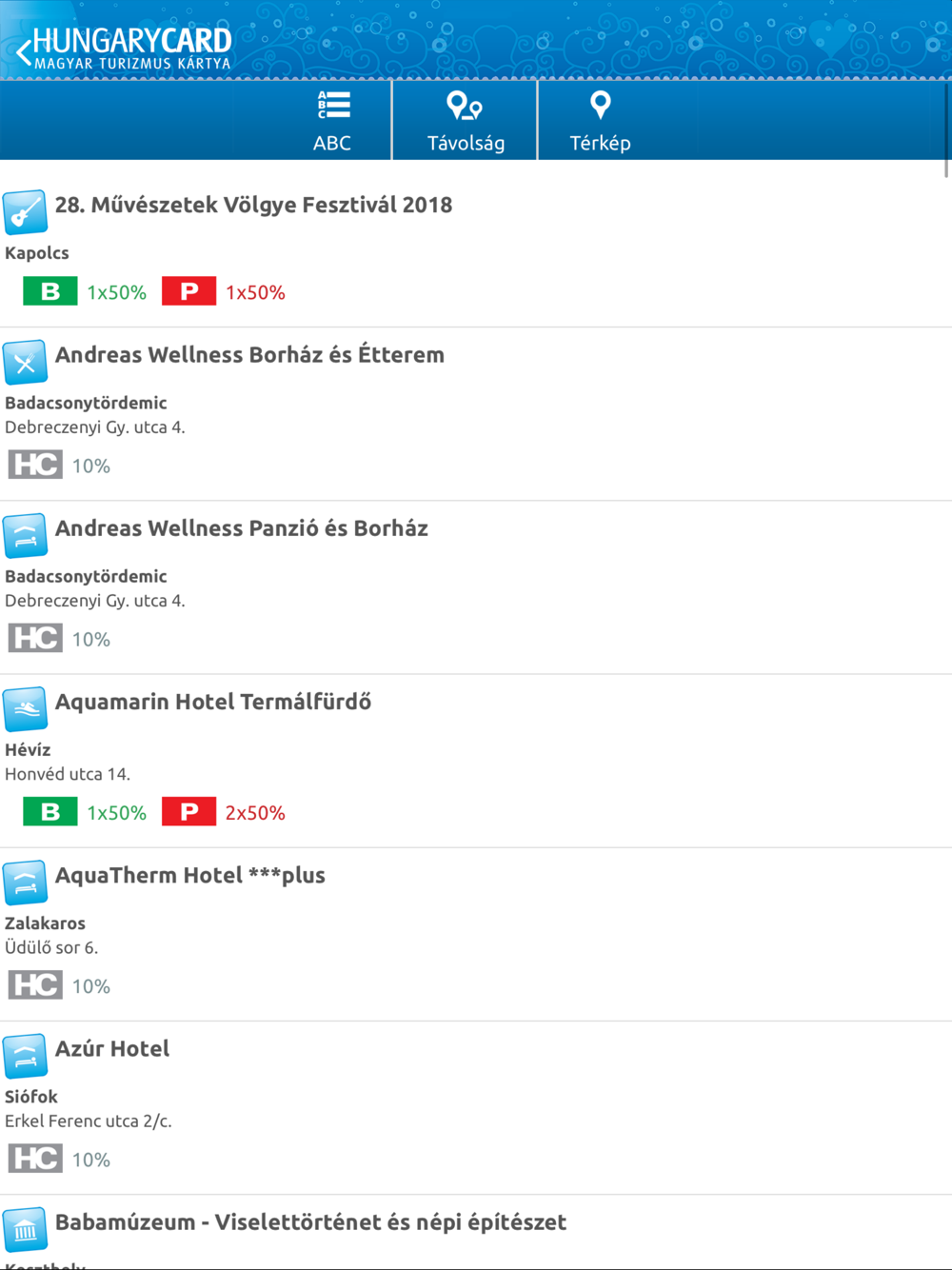Tap the restaurant icon for Andreas Wellness Borház

pos(25,362)
